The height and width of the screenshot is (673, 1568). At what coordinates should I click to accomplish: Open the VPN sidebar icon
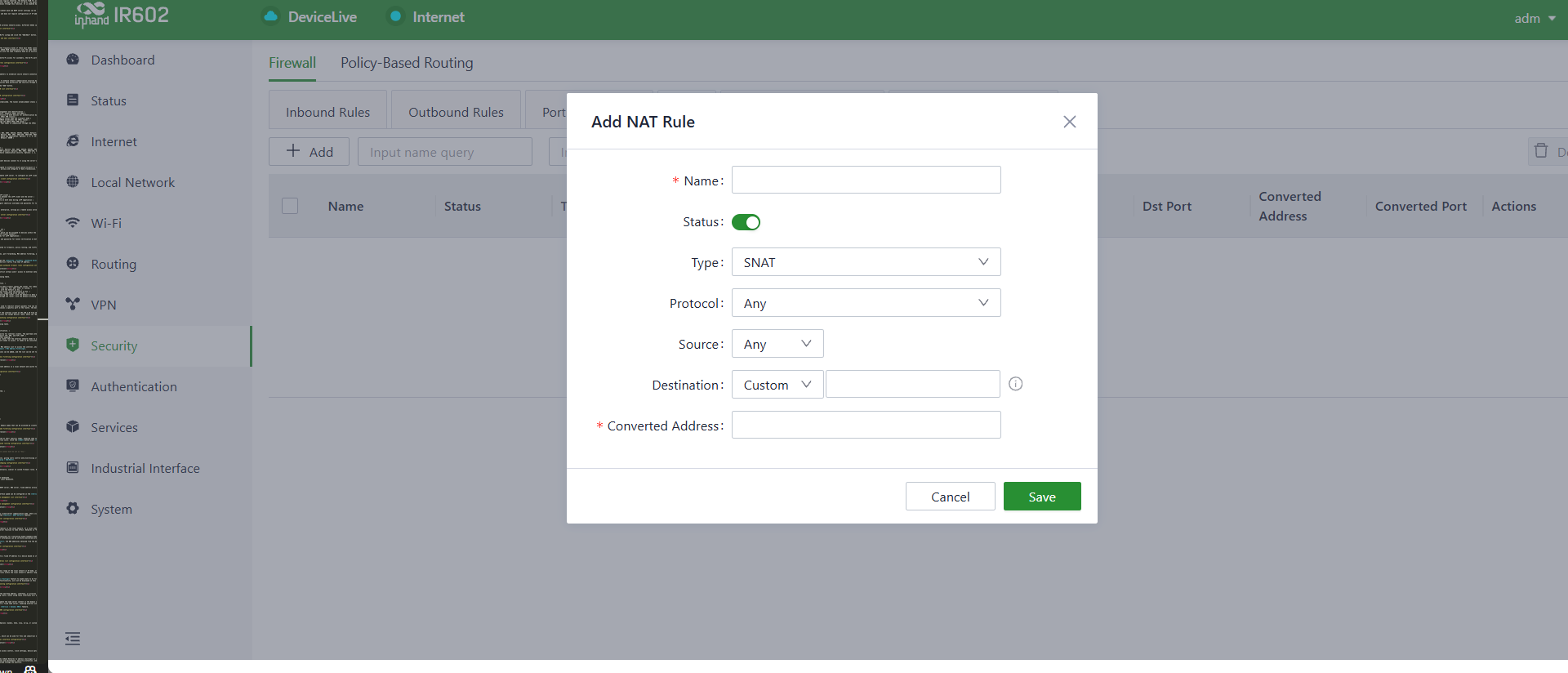[73, 305]
